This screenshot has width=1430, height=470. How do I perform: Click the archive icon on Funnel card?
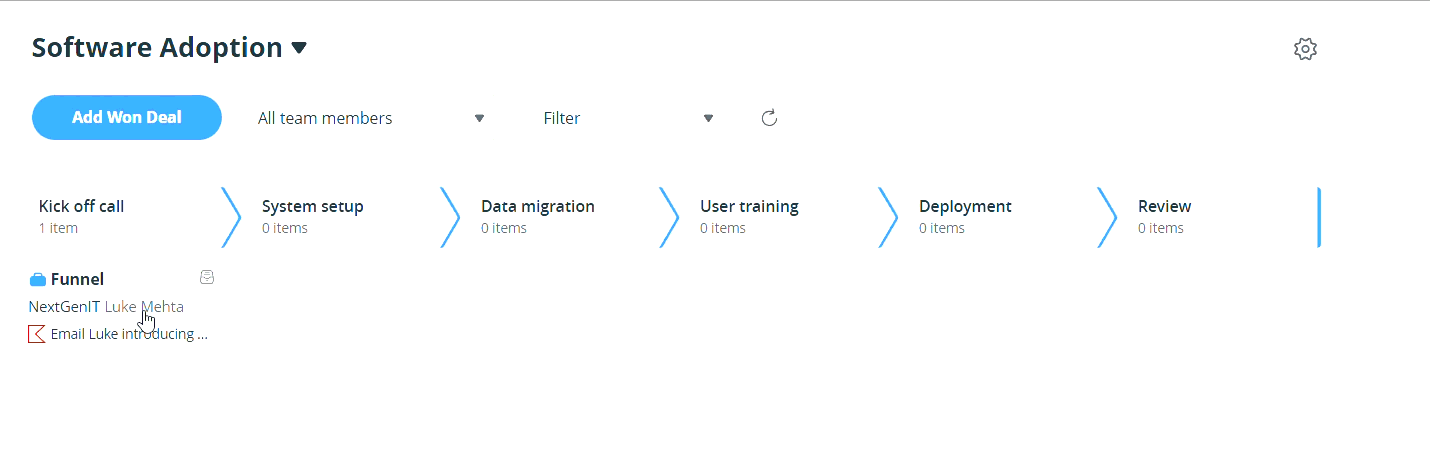[207, 277]
